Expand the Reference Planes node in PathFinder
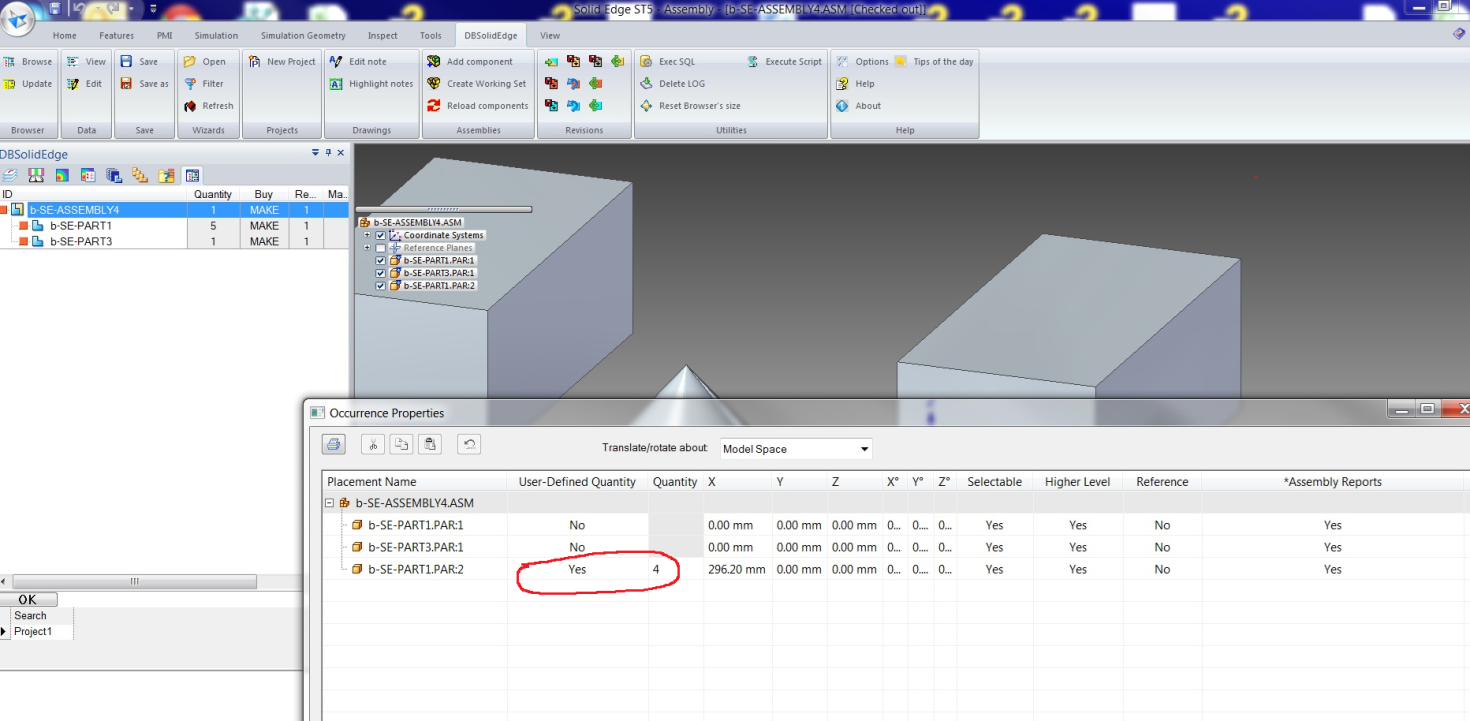 tap(368, 248)
